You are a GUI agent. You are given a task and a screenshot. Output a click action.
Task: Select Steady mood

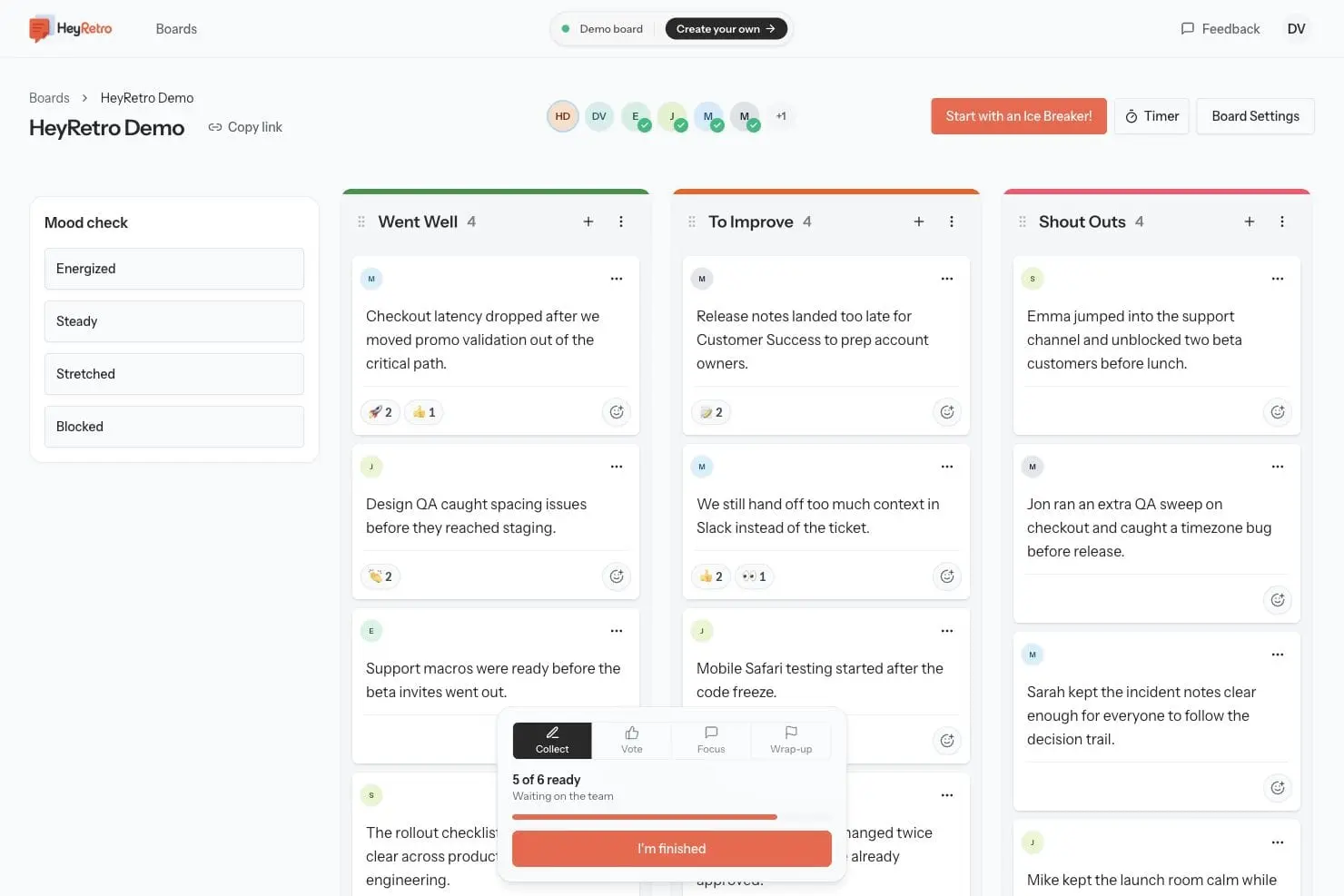[174, 321]
